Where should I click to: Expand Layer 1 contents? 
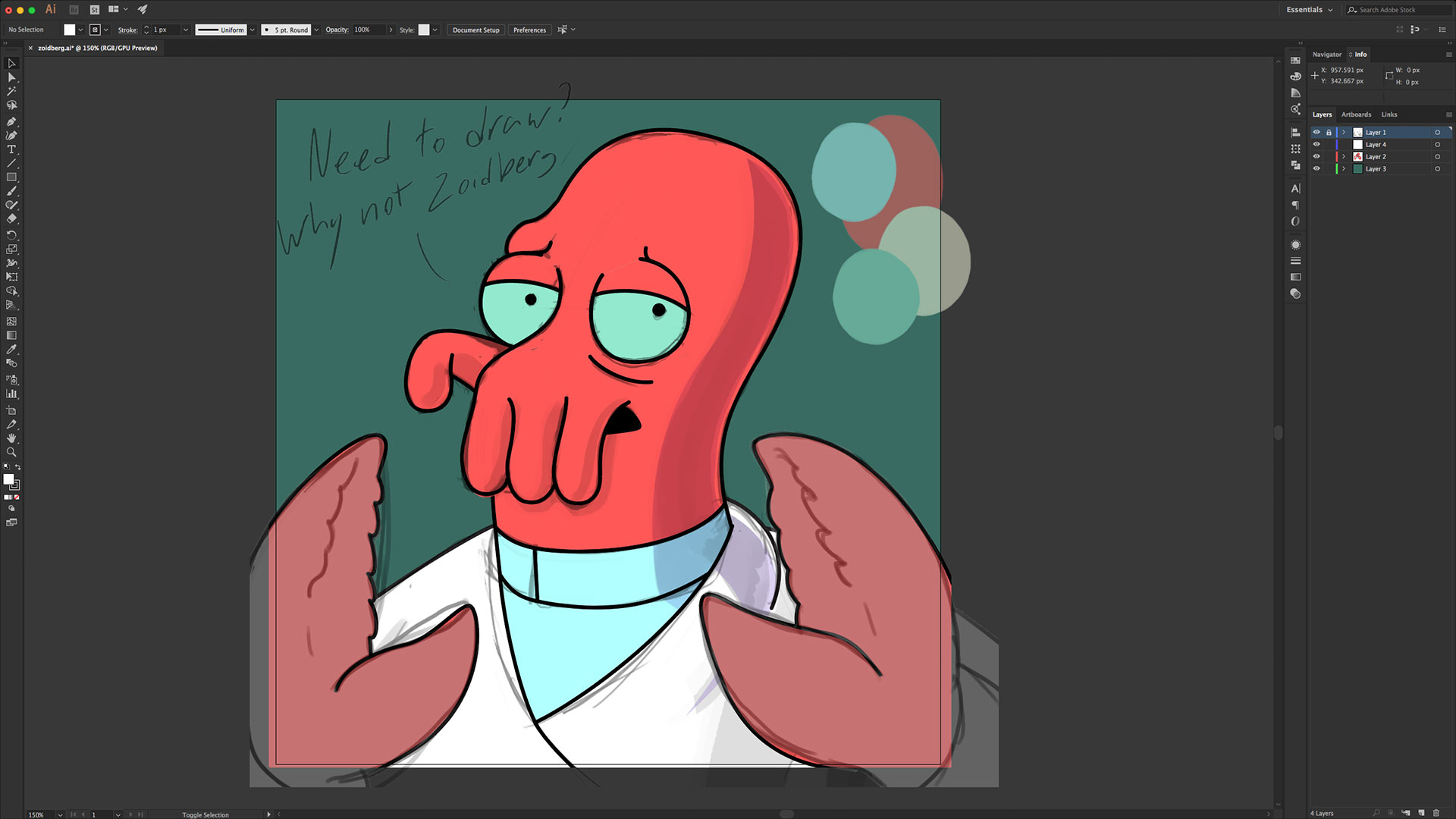[1344, 133]
